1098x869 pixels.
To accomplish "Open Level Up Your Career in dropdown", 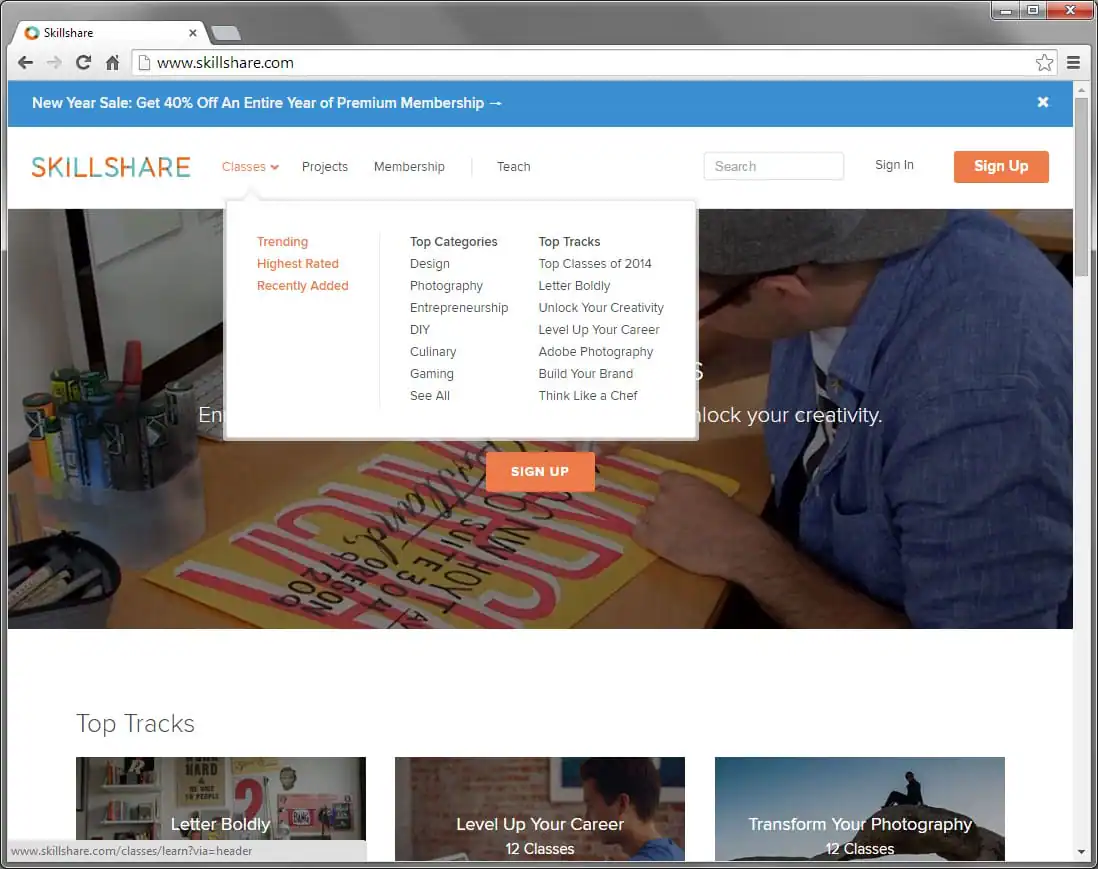I will tap(599, 330).
